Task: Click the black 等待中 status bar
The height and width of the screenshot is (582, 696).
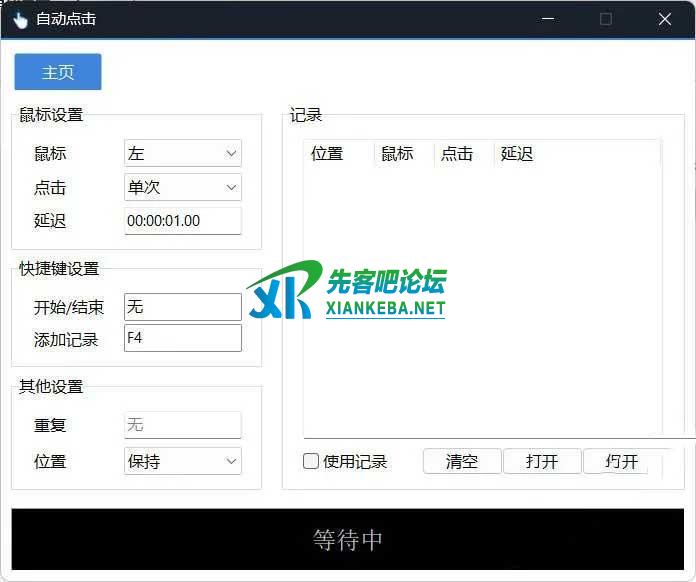Action: pyautogui.click(x=348, y=540)
